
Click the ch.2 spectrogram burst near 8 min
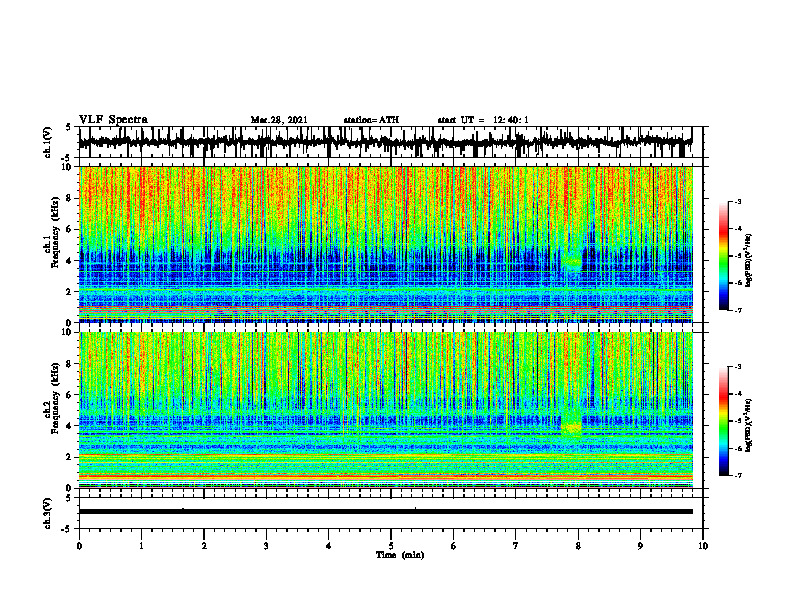572,427
